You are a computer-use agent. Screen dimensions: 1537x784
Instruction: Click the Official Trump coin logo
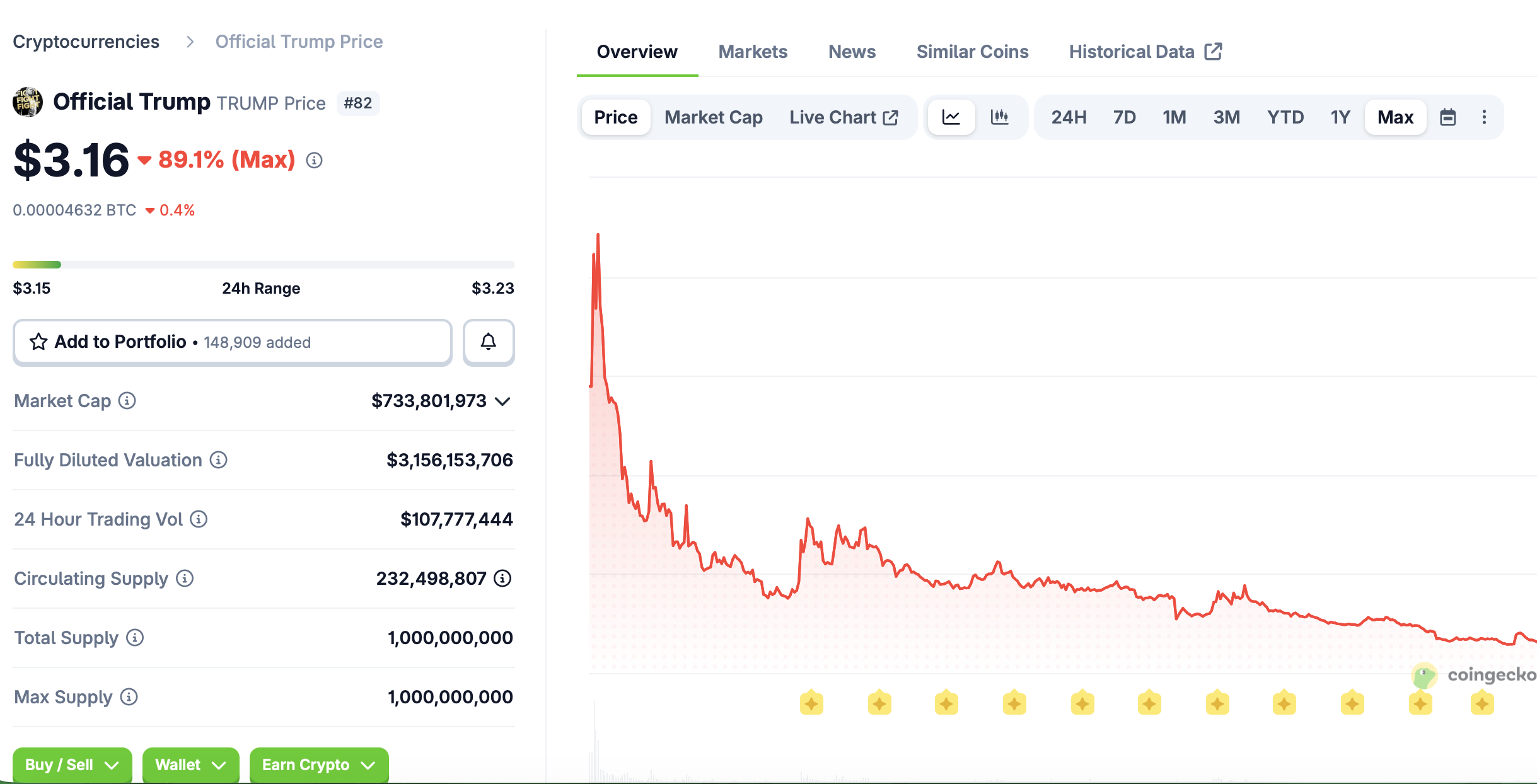[27, 101]
